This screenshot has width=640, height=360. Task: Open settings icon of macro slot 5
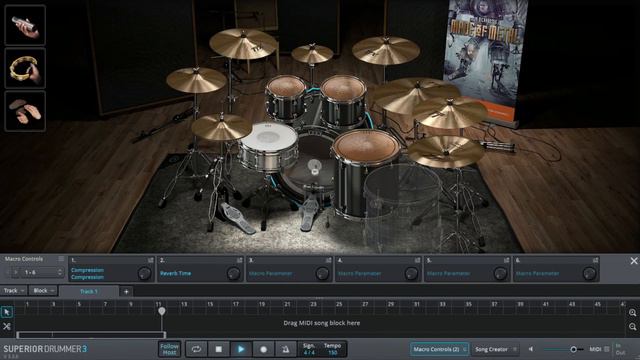pos(507,260)
